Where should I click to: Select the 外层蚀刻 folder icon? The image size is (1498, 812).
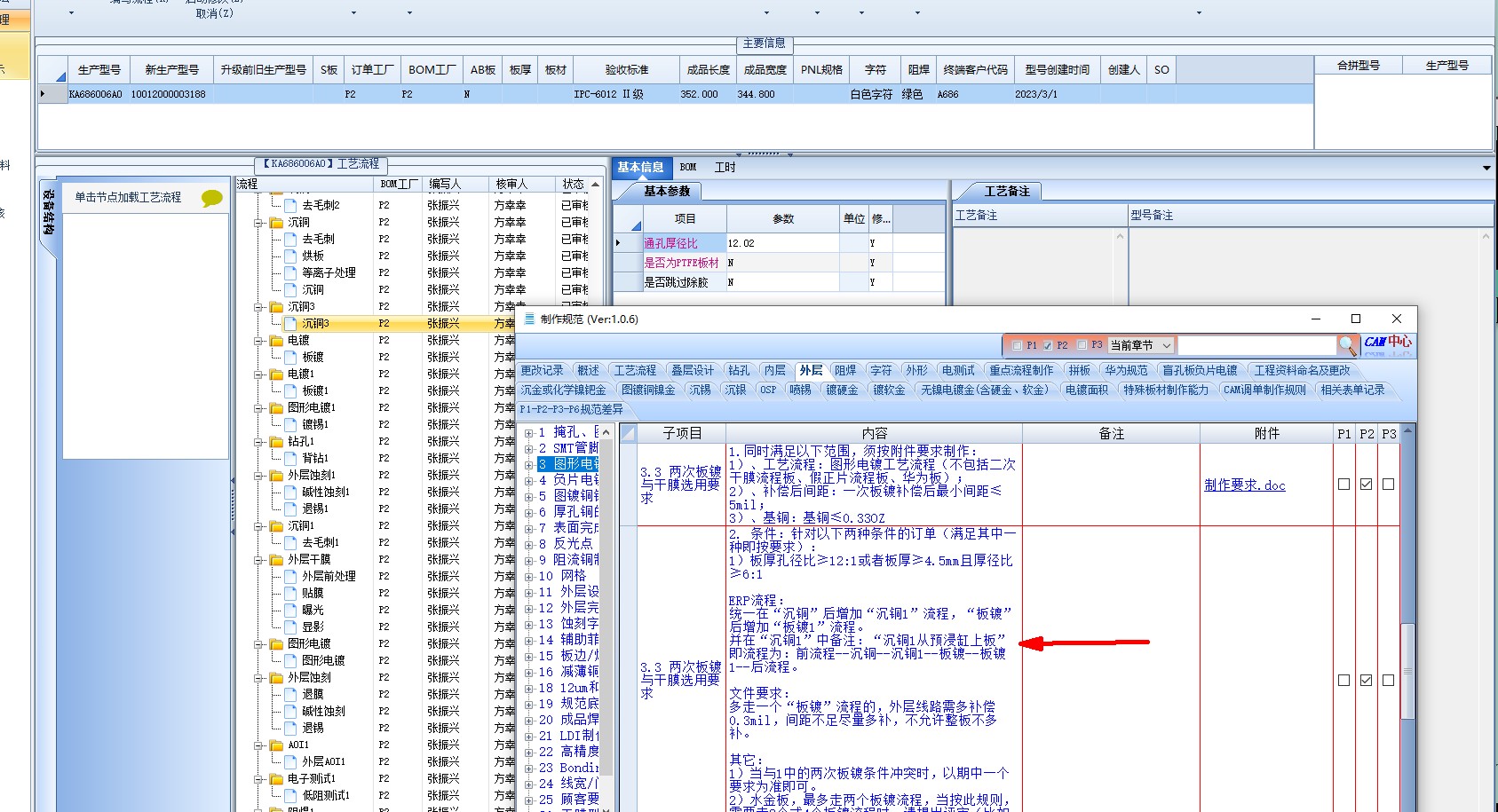pyautogui.click(x=276, y=677)
